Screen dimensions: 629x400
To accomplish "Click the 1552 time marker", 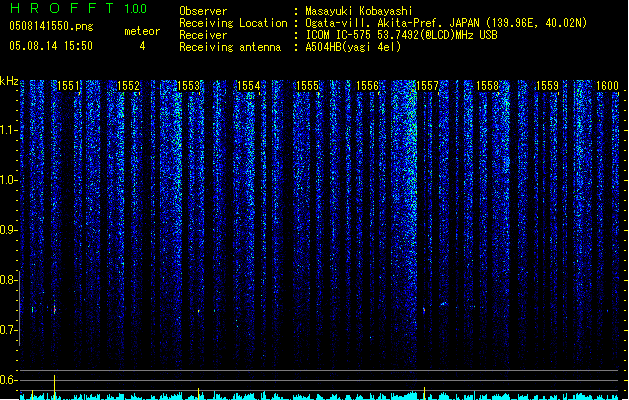I will (128, 86).
